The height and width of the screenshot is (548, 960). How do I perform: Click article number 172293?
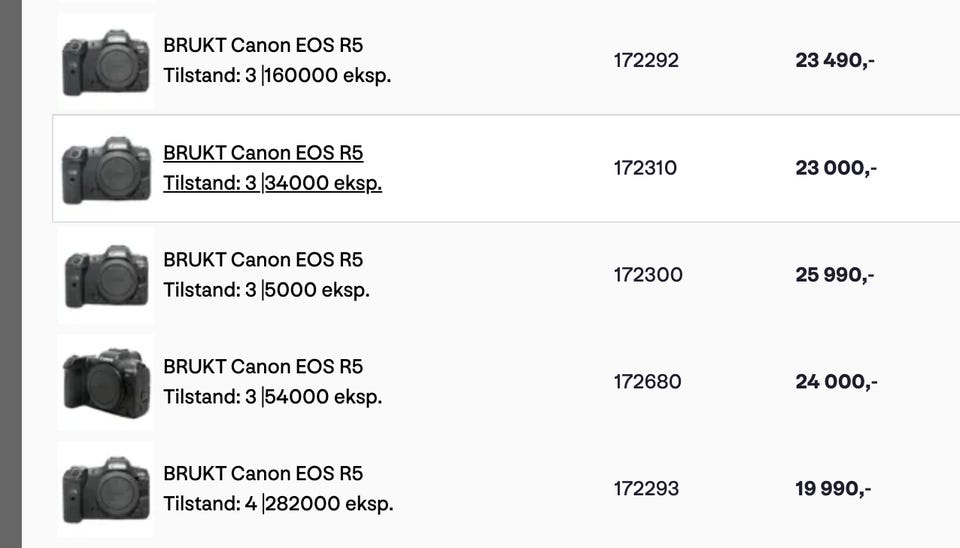coord(646,489)
